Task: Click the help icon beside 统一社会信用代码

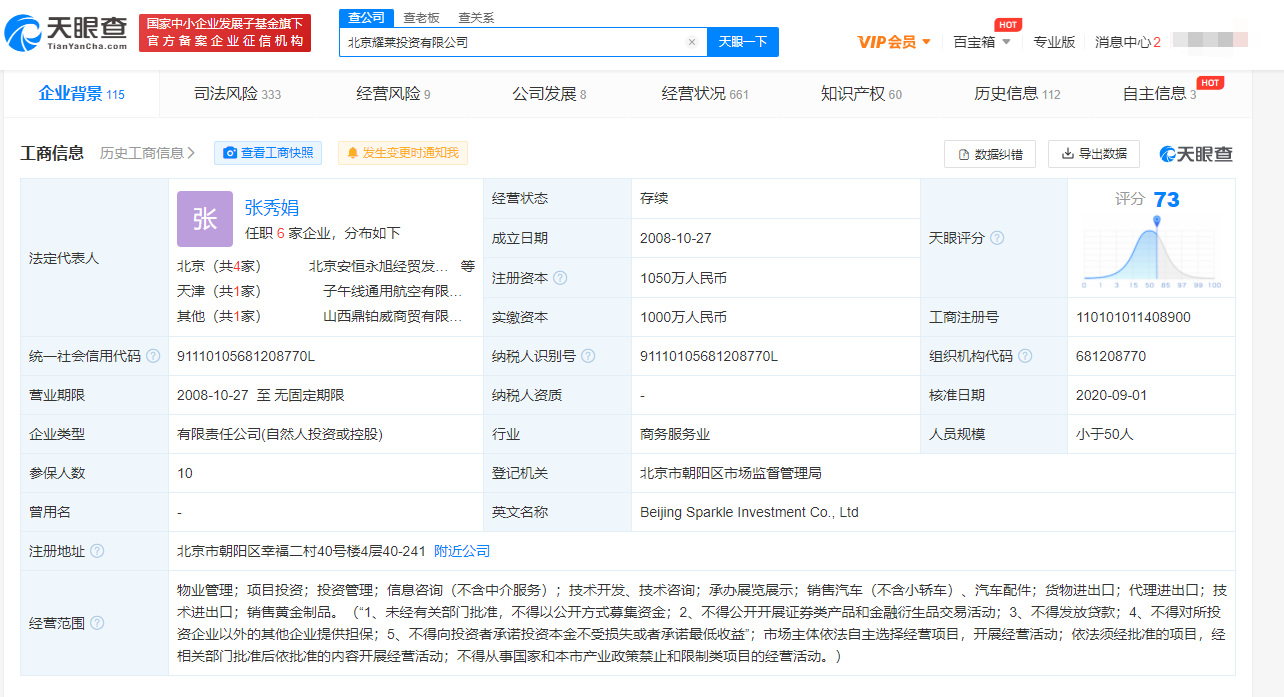Action: coord(153,356)
